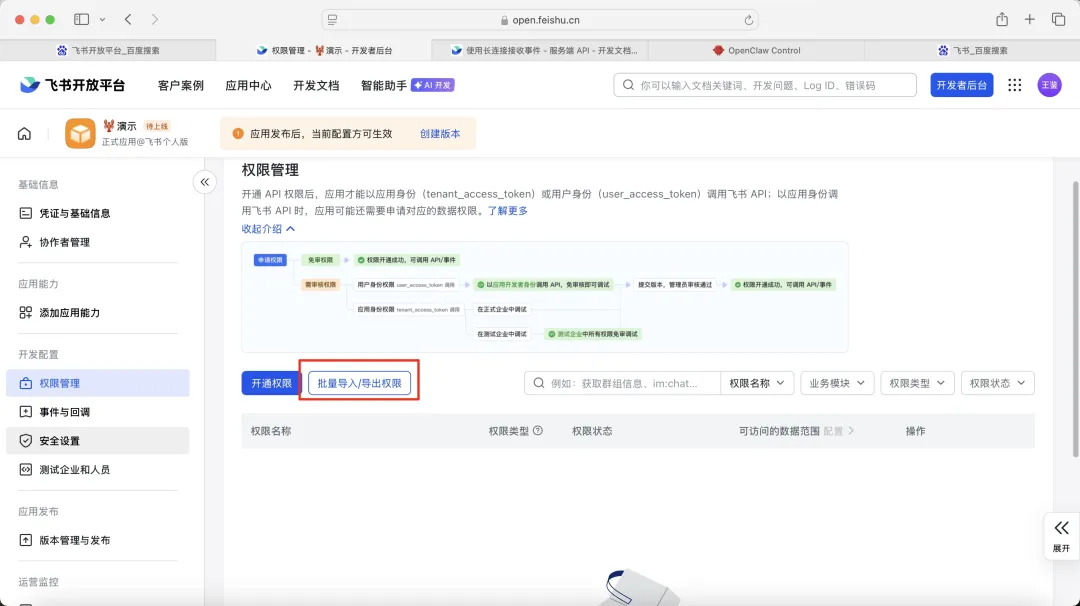Open 协作者管理 in sidebar
This screenshot has height=606, width=1080.
tap(98, 242)
